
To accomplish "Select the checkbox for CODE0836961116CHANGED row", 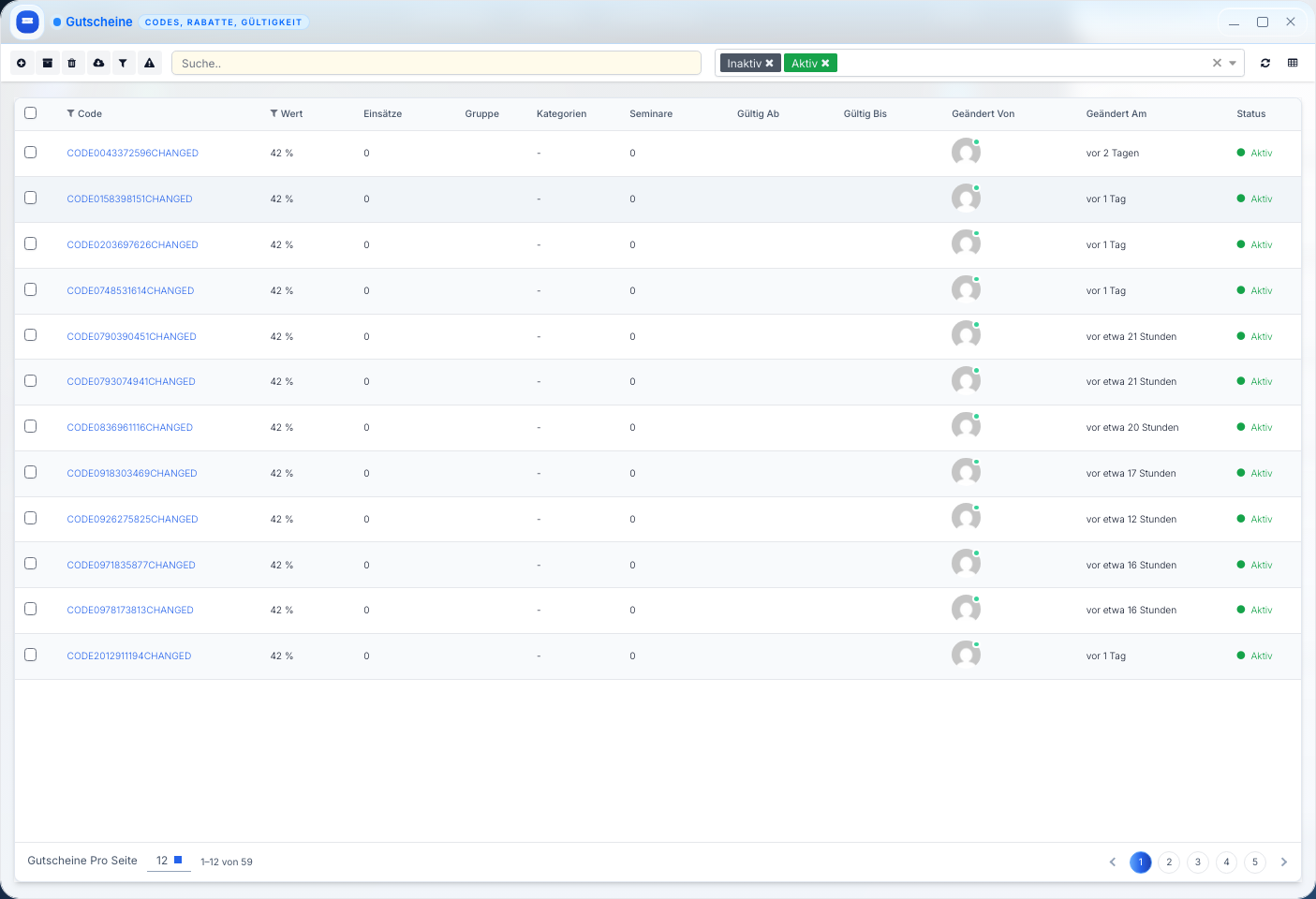I will (x=31, y=427).
